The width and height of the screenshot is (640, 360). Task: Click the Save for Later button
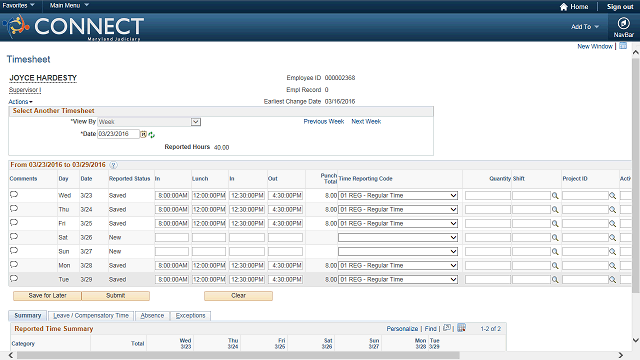coord(47,296)
